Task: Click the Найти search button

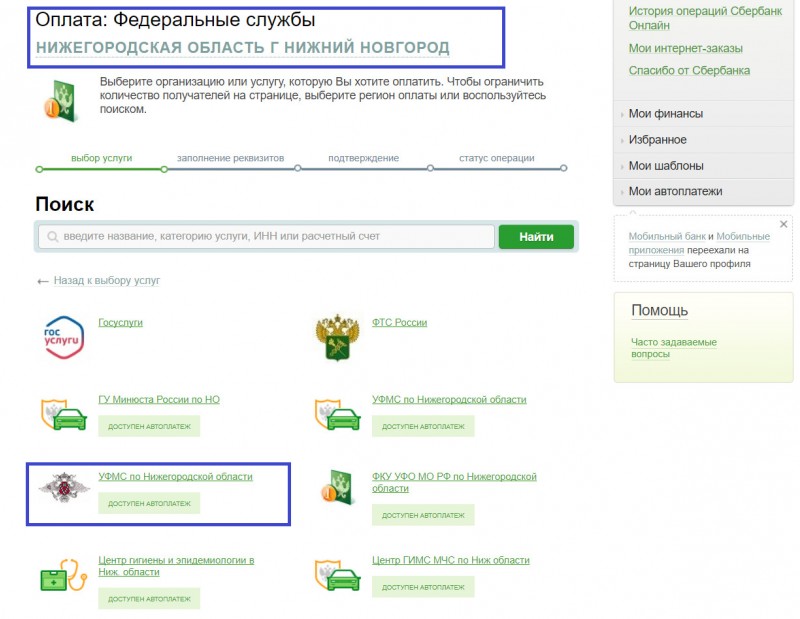Action: click(536, 237)
